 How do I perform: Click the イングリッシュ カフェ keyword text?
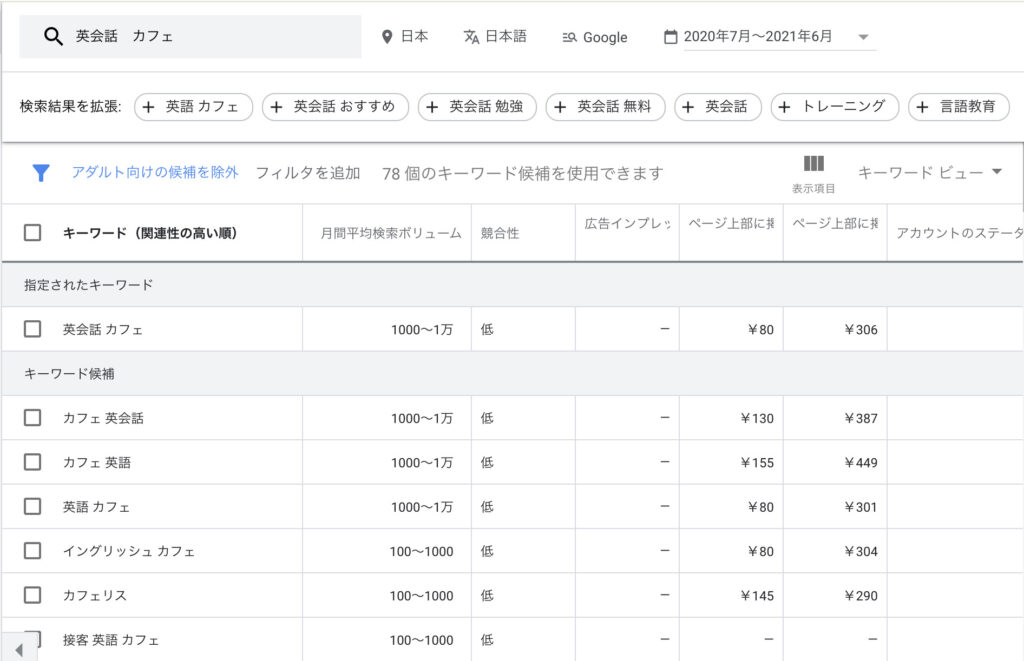[x=129, y=551]
